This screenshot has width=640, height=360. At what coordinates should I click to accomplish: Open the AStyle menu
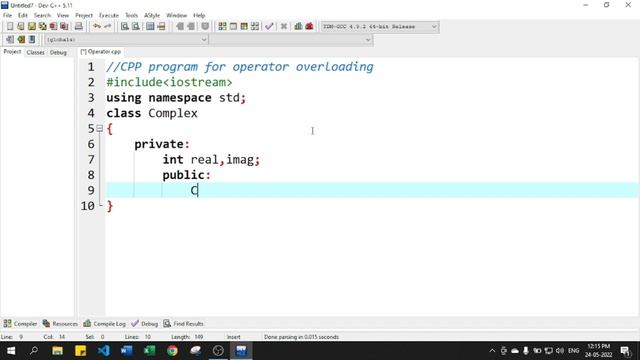click(152, 15)
